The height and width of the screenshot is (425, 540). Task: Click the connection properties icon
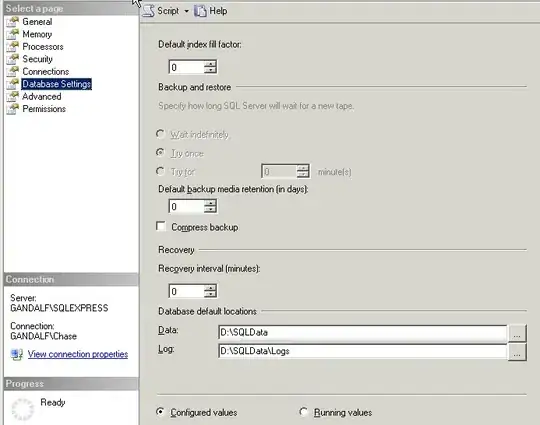(x=17, y=354)
